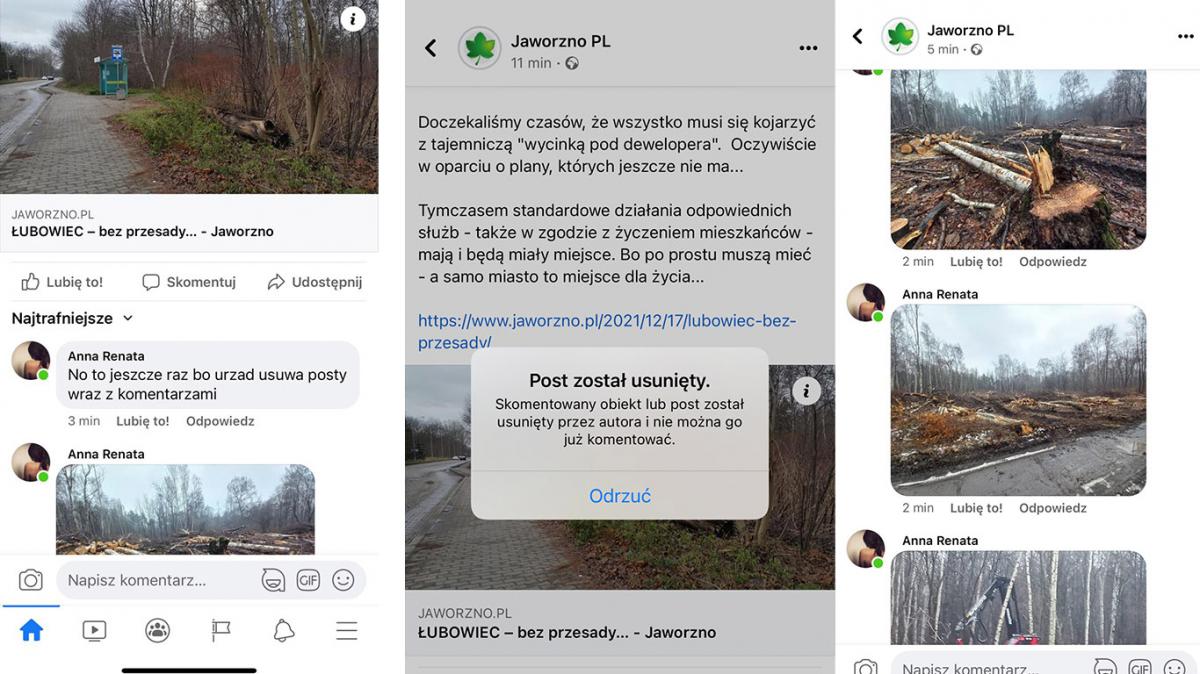Go back using middle panel chevron
1200x674 pixels.
(x=431, y=48)
